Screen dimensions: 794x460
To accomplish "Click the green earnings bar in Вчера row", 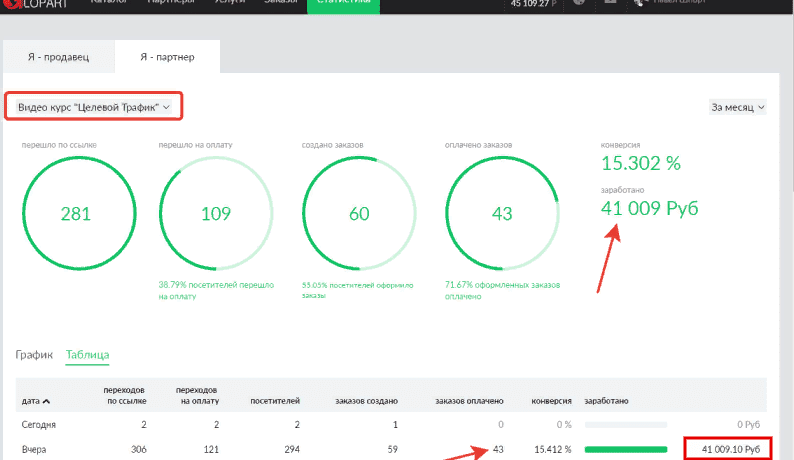I will click(x=626, y=449).
